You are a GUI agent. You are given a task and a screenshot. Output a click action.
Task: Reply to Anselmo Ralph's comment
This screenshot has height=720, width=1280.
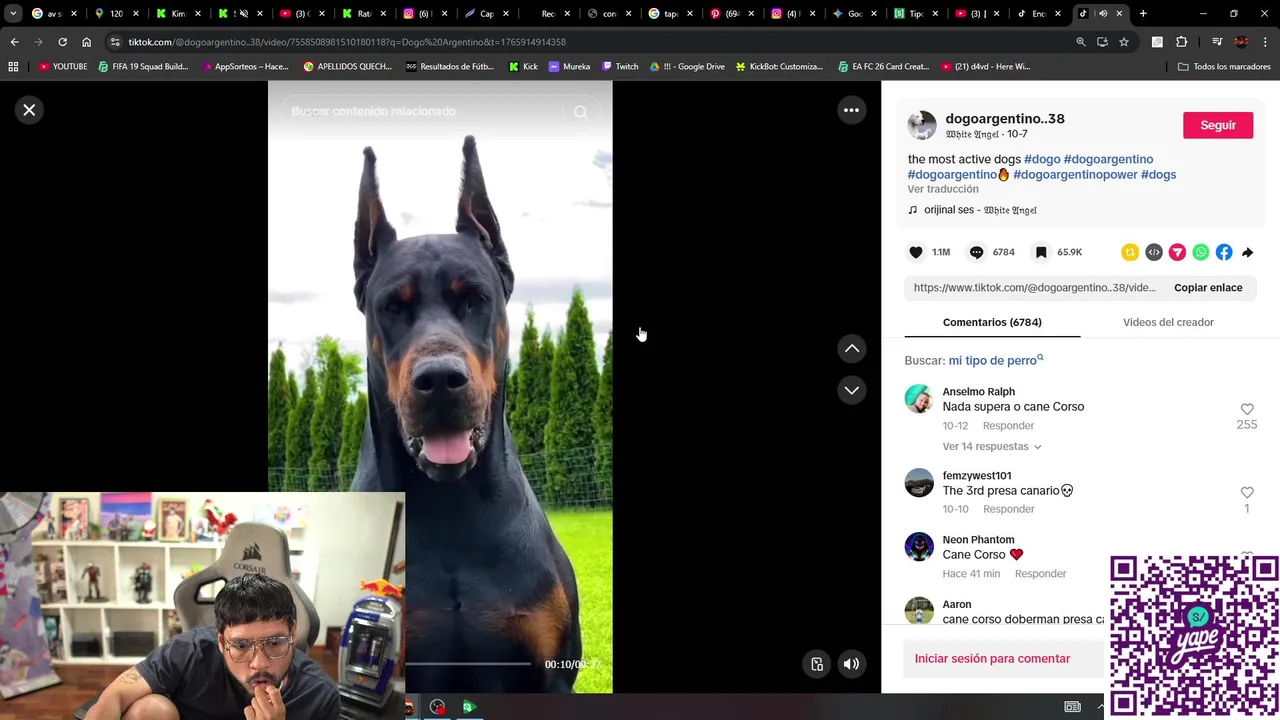[x=1008, y=426]
